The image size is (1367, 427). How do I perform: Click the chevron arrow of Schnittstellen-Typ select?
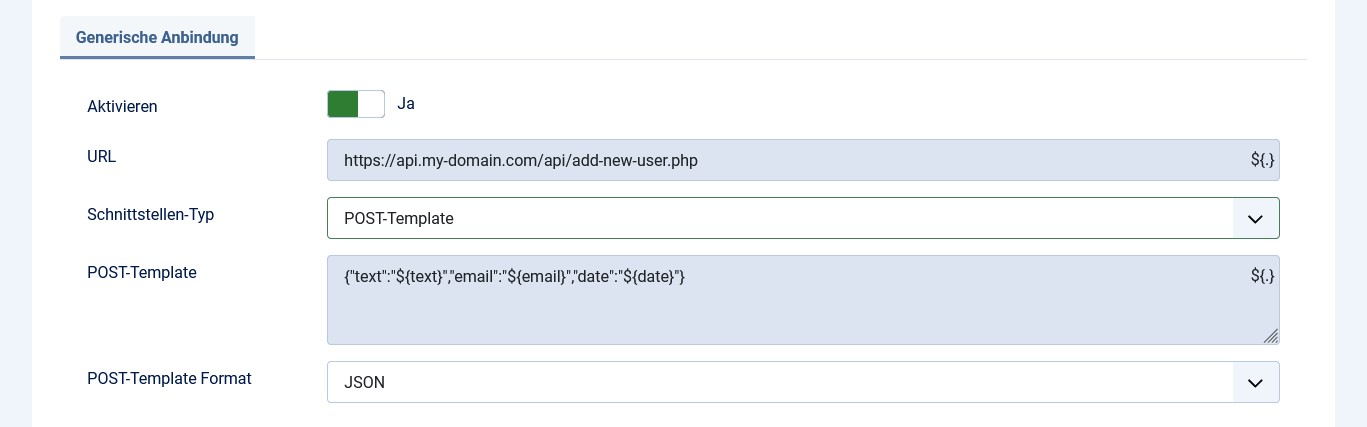(1256, 218)
